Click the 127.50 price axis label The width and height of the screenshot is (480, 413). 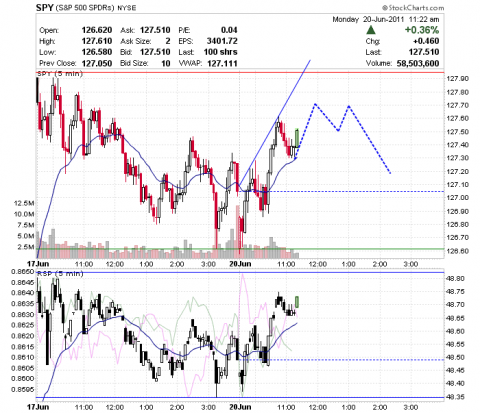tap(458, 132)
